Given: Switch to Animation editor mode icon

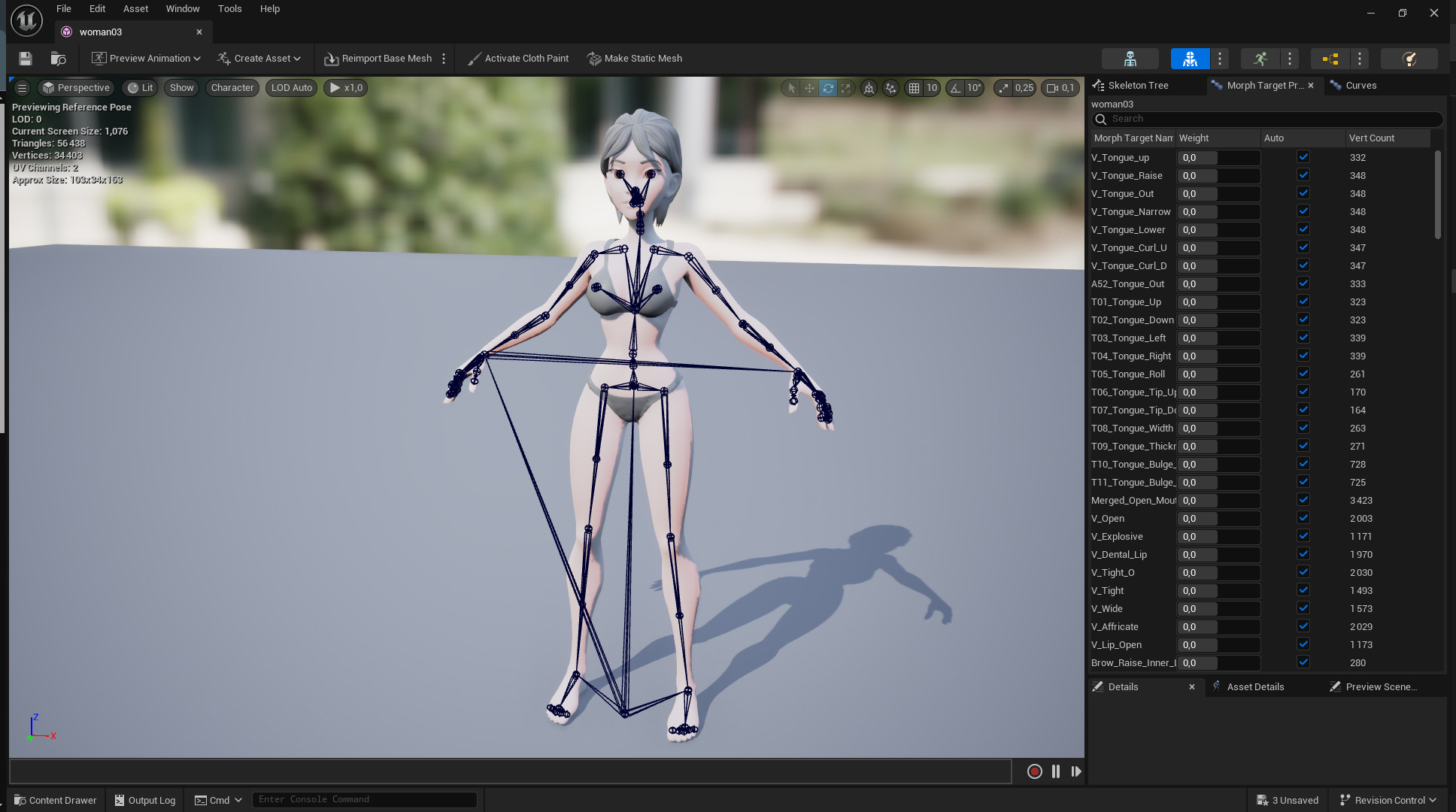Looking at the screenshot, I should pyautogui.click(x=1260, y=59).
